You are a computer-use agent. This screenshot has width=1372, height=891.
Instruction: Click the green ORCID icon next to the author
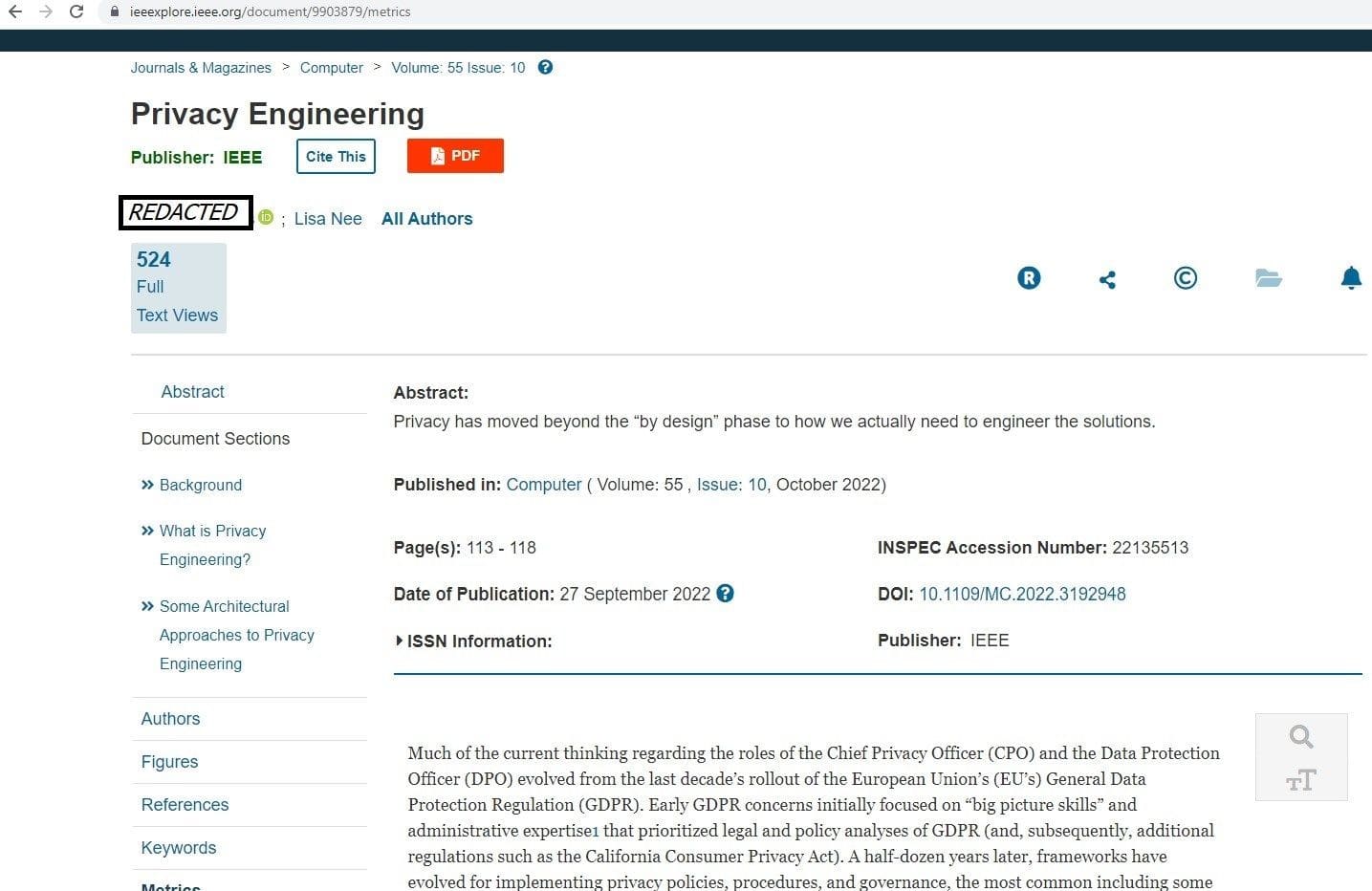coord(266,217)
